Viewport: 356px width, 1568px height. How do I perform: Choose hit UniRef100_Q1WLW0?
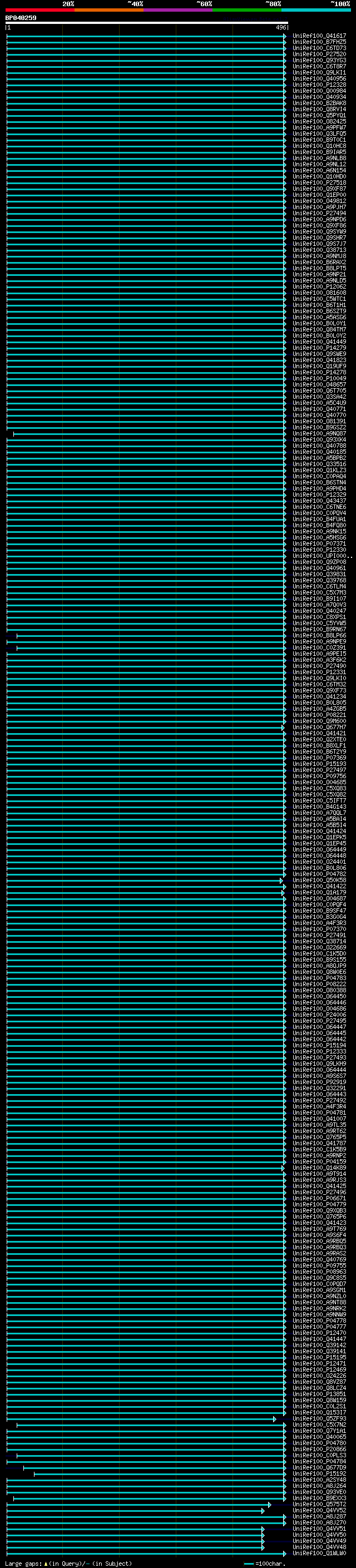(319, 1554)
